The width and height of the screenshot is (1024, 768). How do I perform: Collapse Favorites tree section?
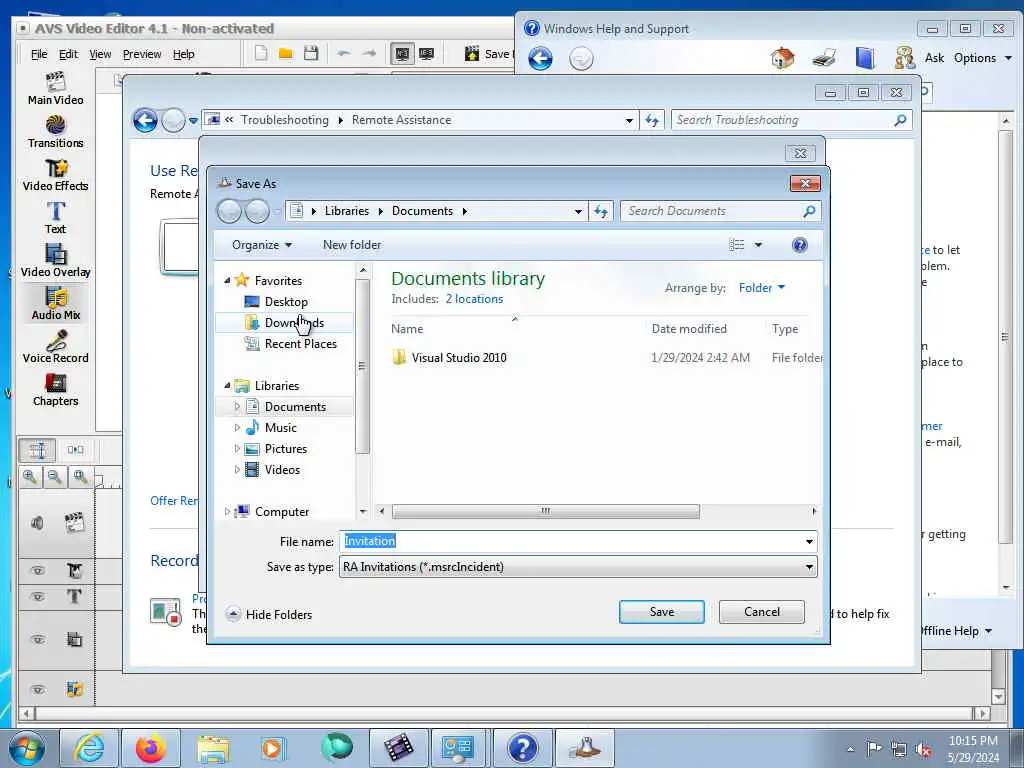227,280
